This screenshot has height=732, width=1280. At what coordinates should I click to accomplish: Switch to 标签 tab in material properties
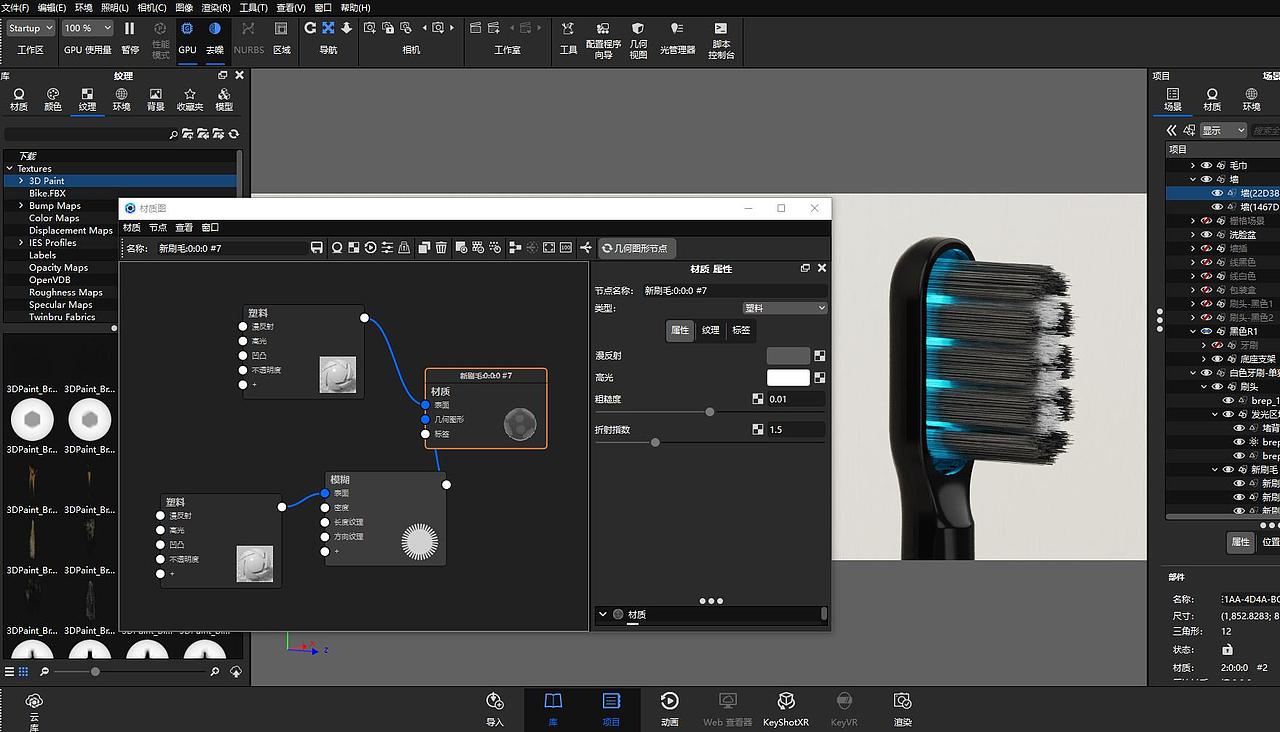(741, 330)
